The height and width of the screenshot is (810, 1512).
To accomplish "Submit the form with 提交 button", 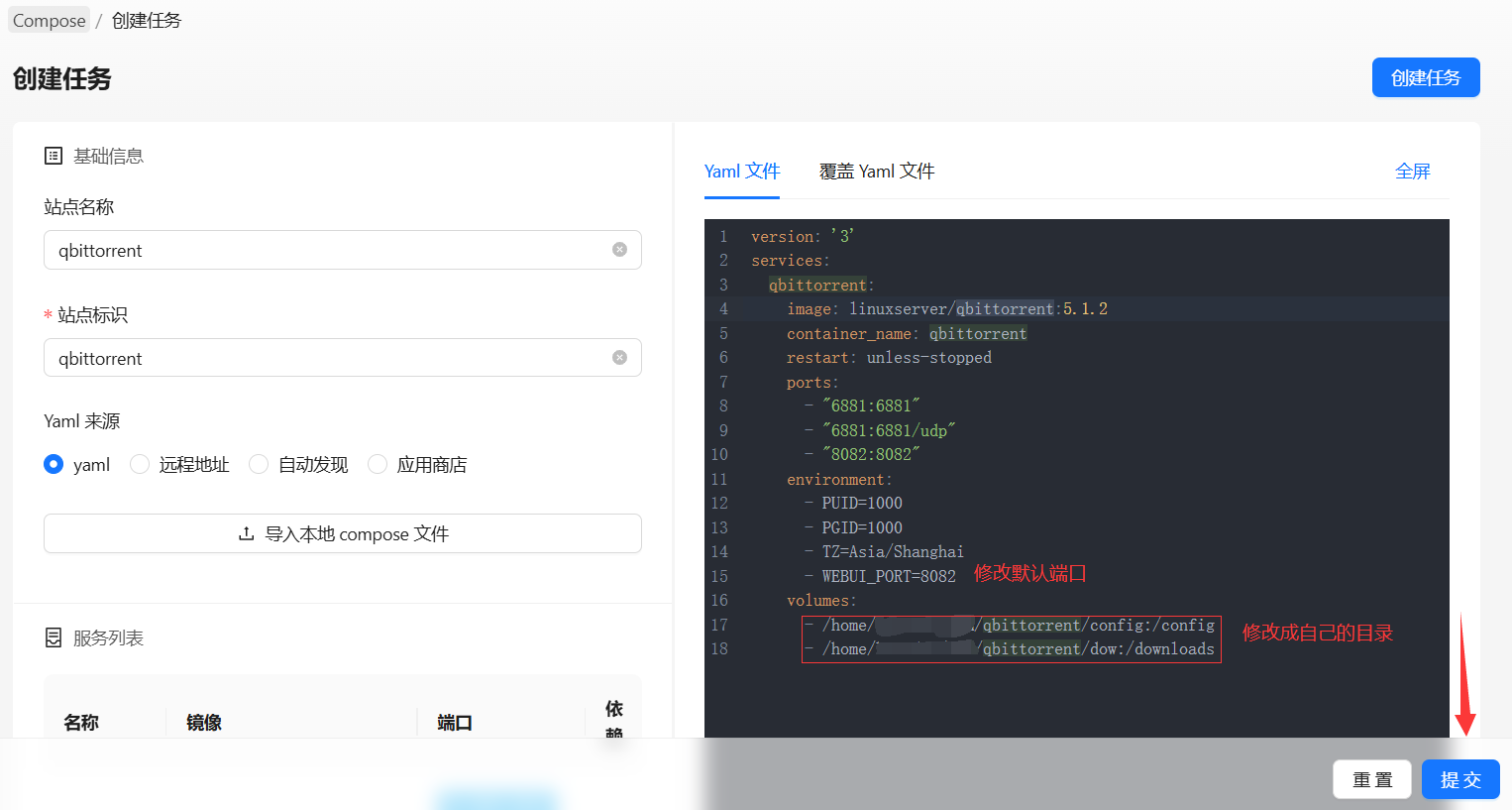I will click(1460, 779).
